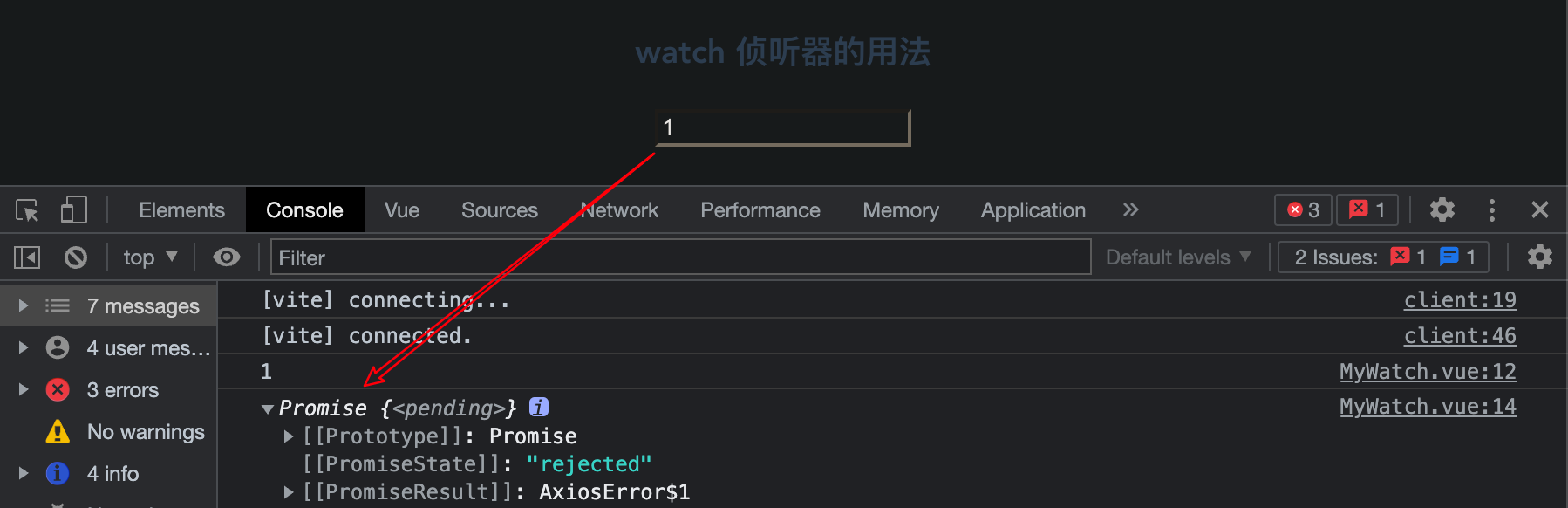The width and height of the screenshot is (1568, 508).
Task: Open the top JavaScript context dropdown
Action: point(150,257)
